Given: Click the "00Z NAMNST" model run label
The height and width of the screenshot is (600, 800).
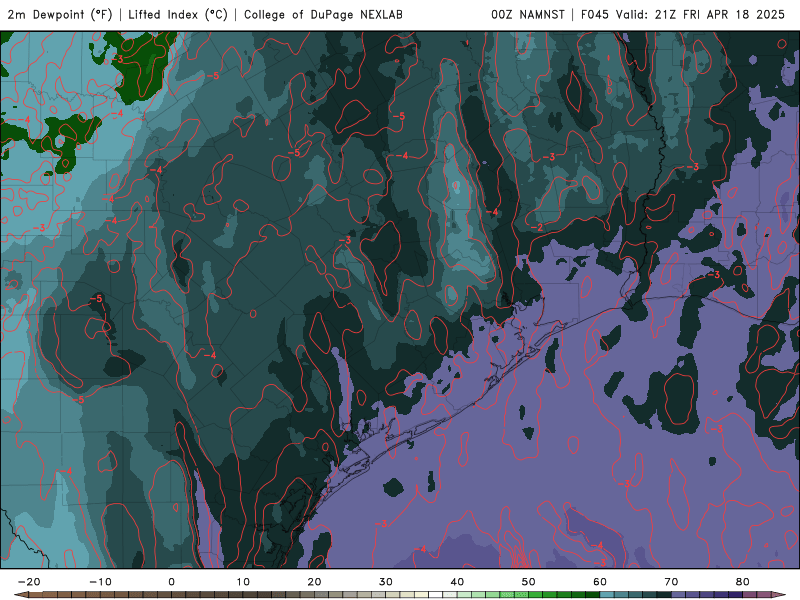Looking at the screenshot, I should [528, 14].
